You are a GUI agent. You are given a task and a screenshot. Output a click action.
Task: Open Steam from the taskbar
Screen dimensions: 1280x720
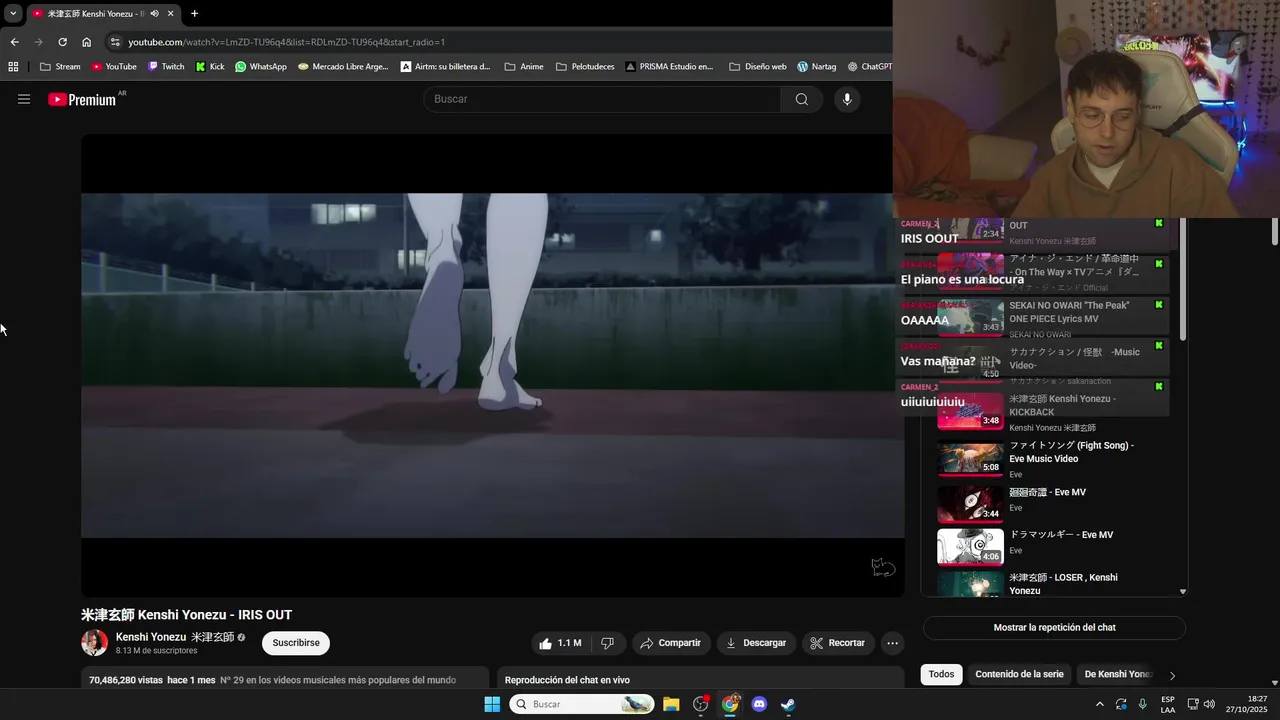click(x=788, y=704)
